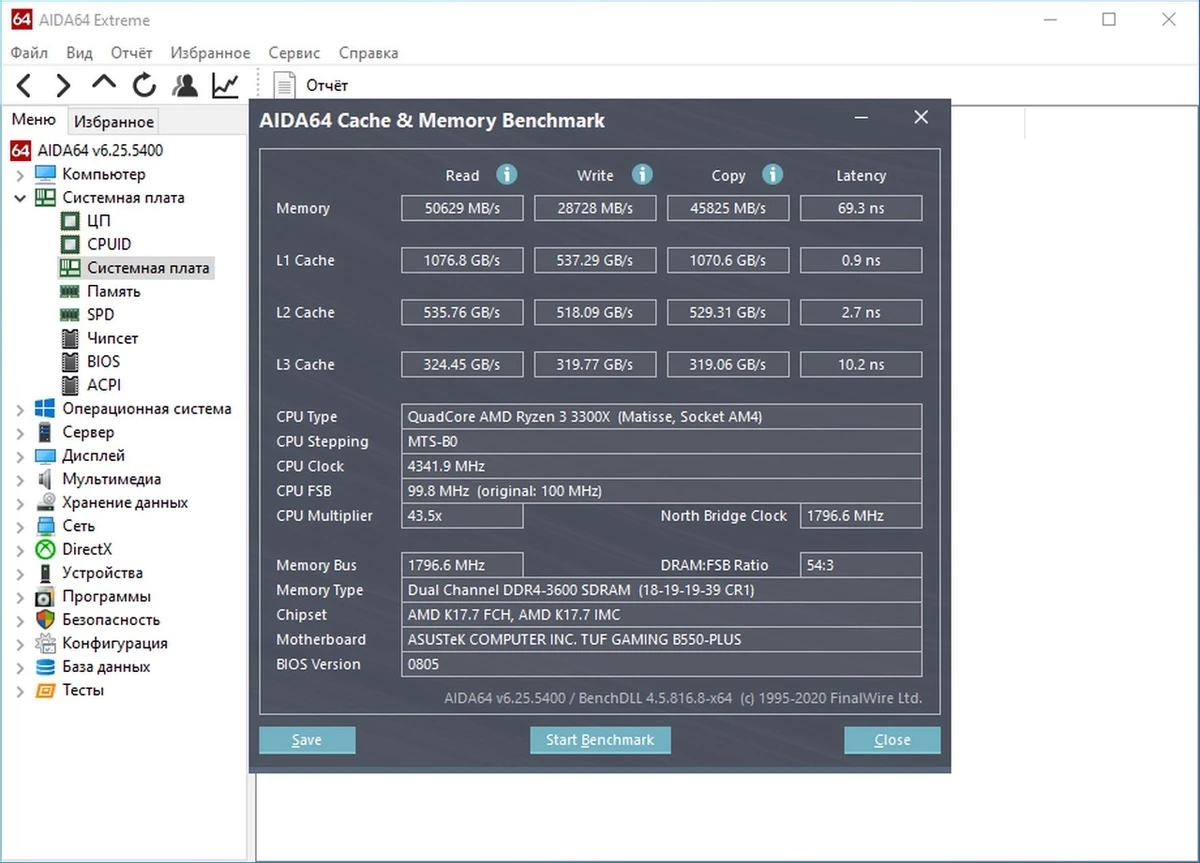Image resolution: width=1200 pixels, height=863 pixels.
Task: Click the info icon next to Copy
Action: 772,175
